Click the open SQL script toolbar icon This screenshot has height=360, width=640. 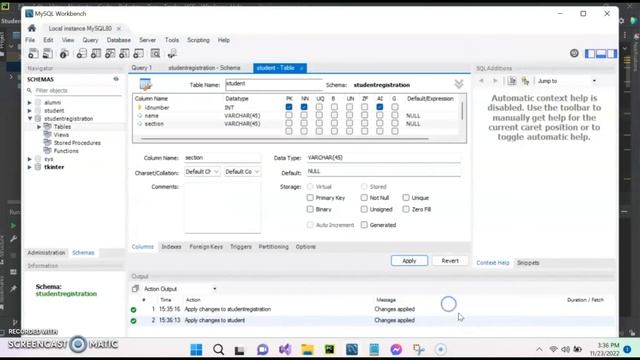point(48,53)
